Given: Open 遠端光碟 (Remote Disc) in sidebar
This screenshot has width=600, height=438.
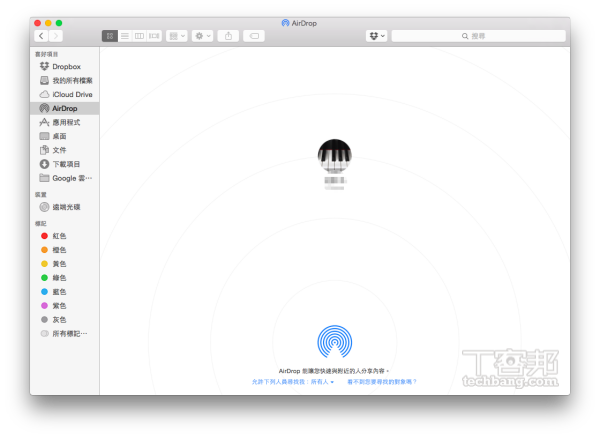Looking at the screenshot, I should click(x=66, y=207).
